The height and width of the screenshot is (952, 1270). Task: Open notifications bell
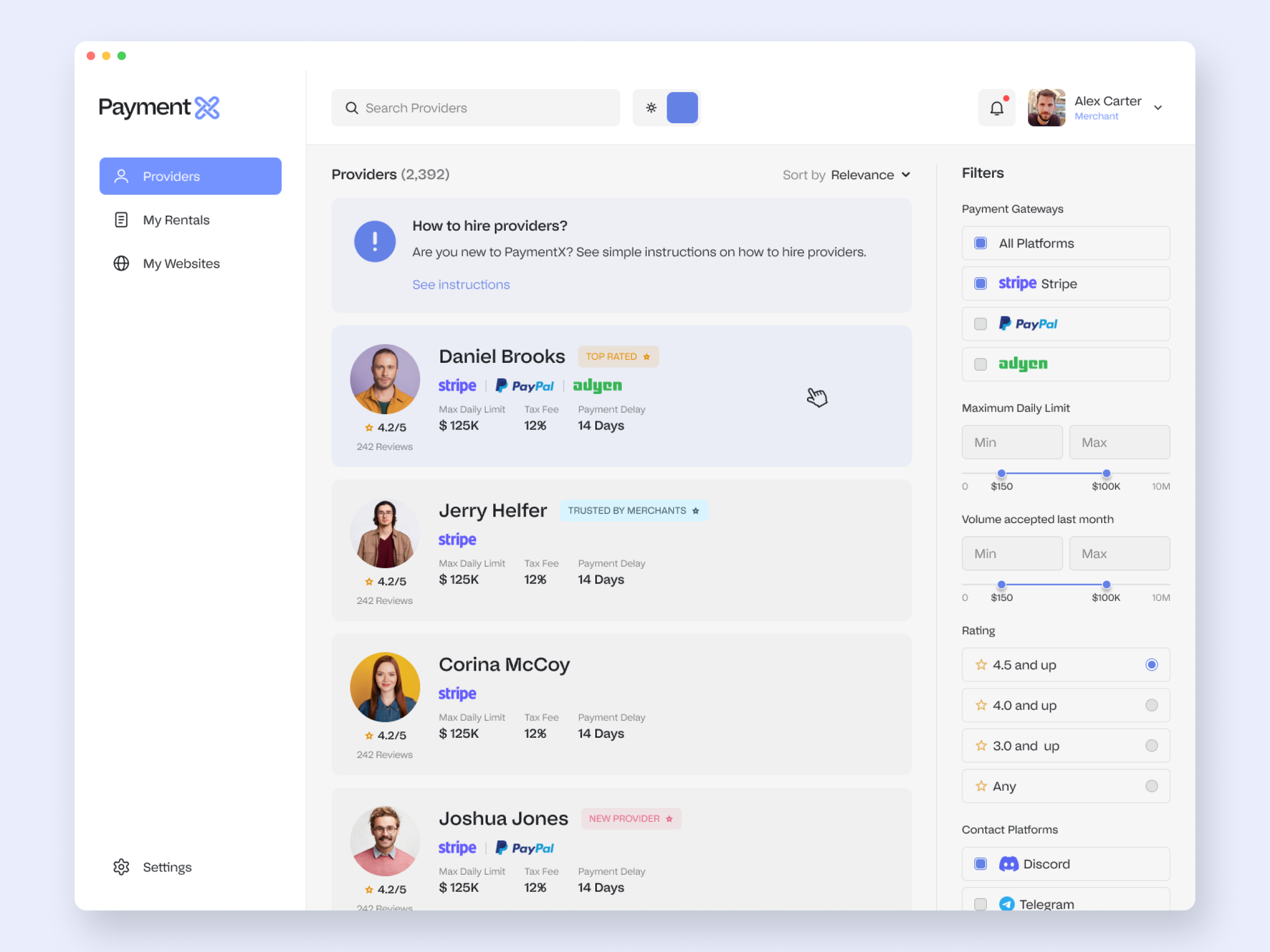click(997, 108)
